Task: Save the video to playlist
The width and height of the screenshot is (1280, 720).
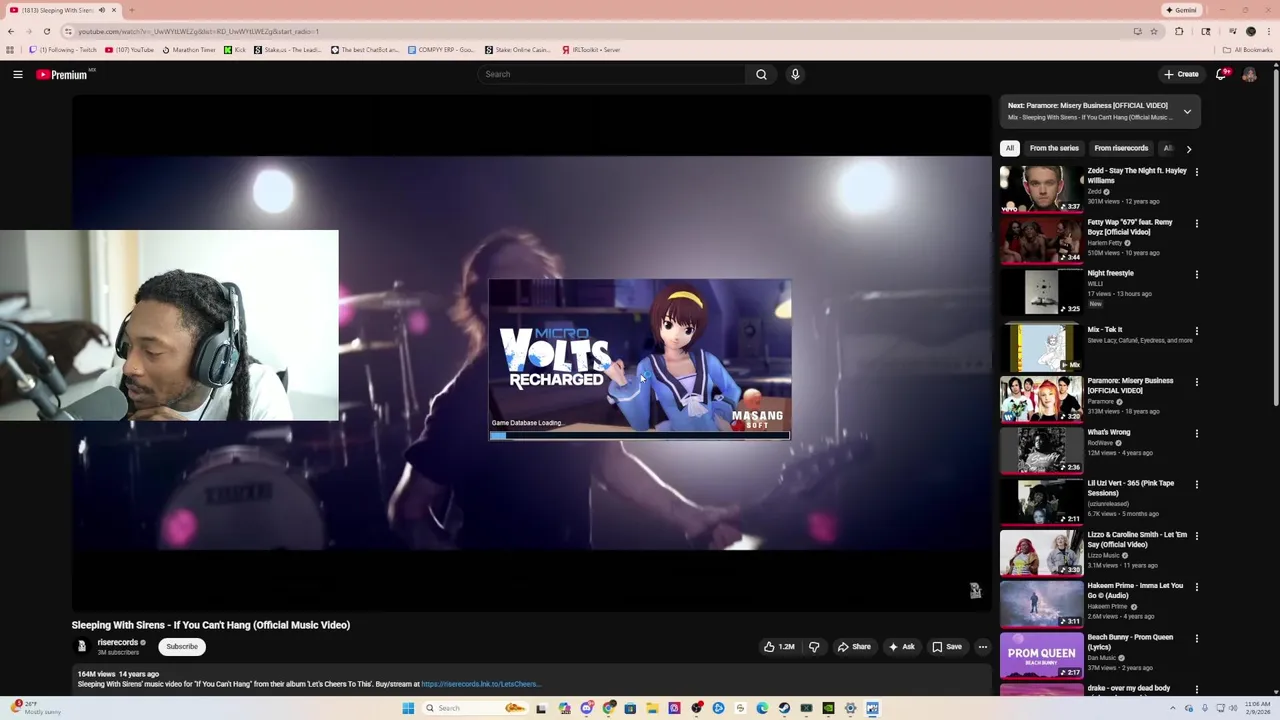Action: tap(947, 647)
